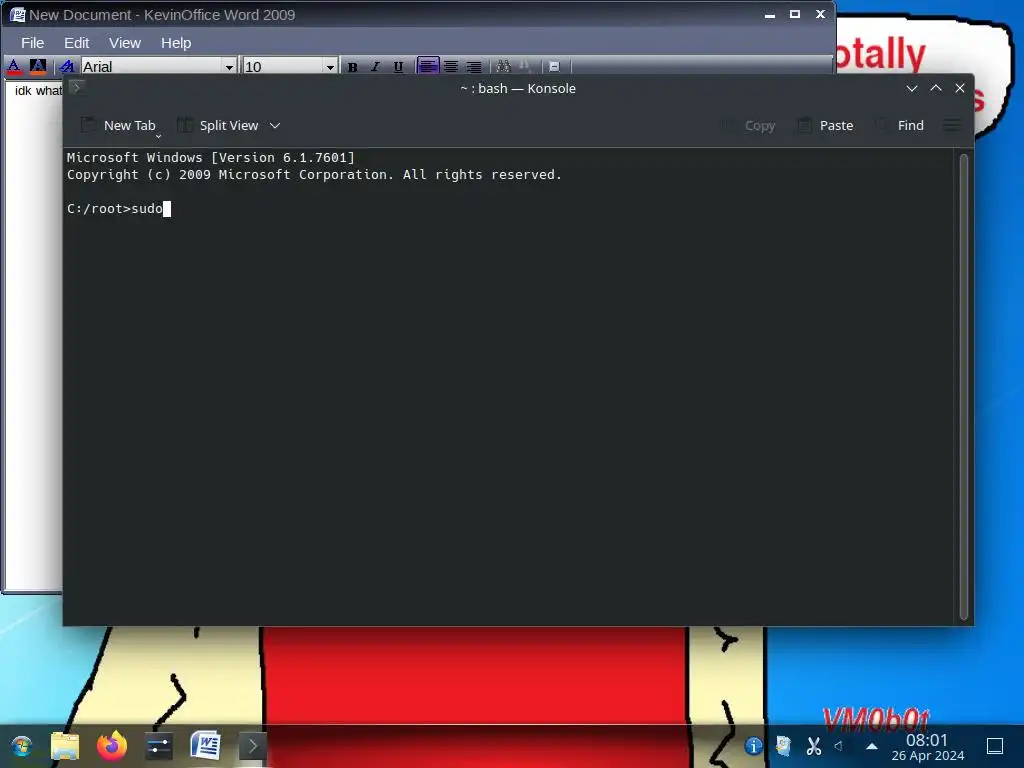Expand hidden system tray icons arrow
This screenshot has width=1024, height=768.
(872, 746)
